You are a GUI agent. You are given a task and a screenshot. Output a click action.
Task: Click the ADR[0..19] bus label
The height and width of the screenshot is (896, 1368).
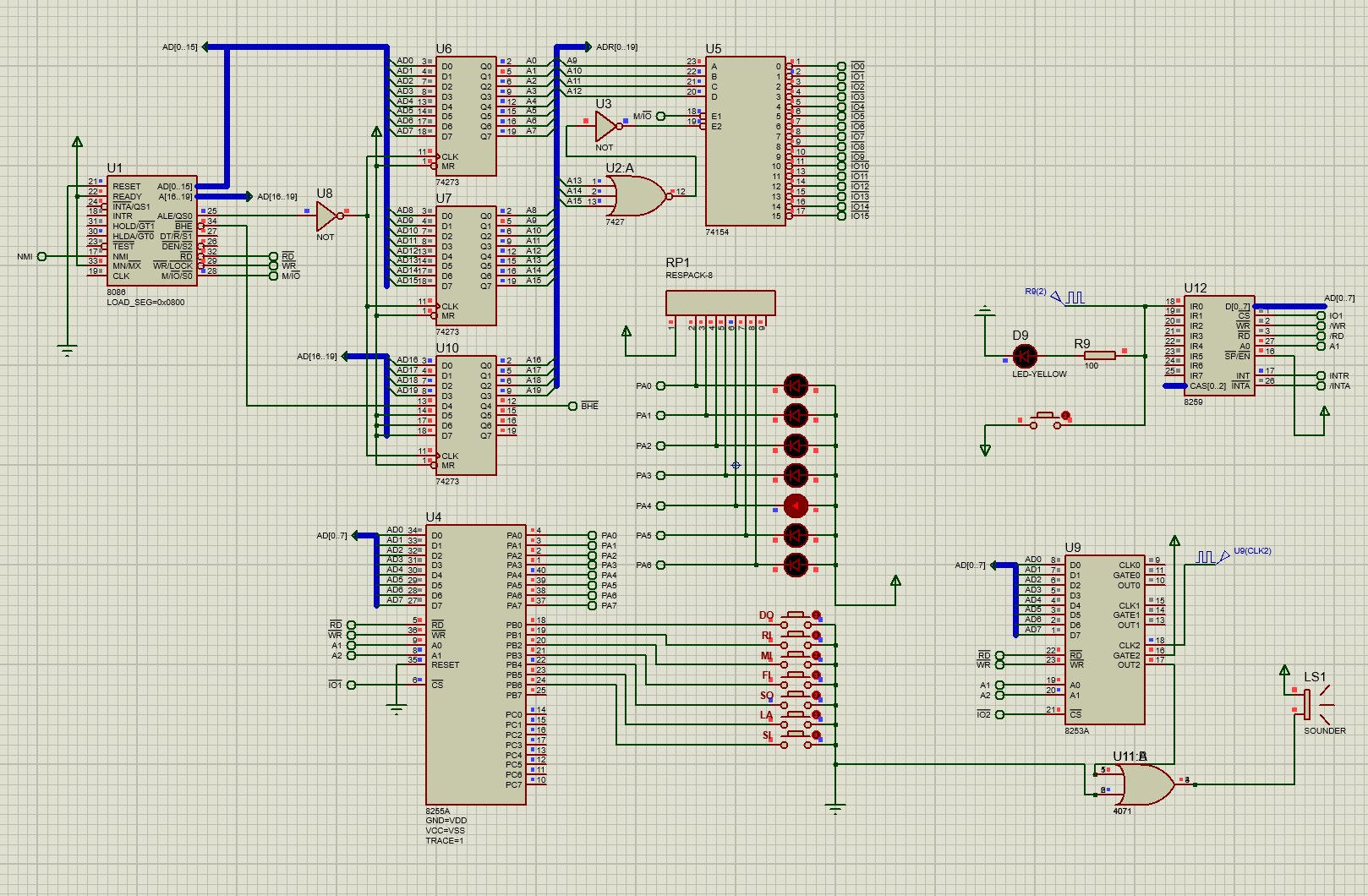pyautogui.click(x=616, y=47)
